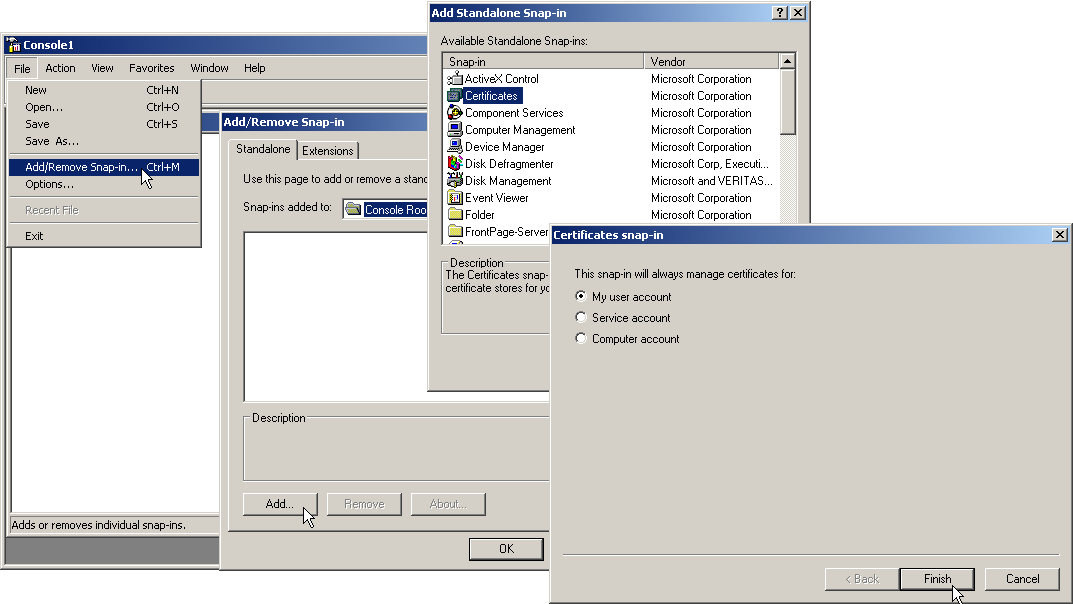Click the Finish button
The width and height of the screenshot is (1073, 604).
tap(938, 579)
